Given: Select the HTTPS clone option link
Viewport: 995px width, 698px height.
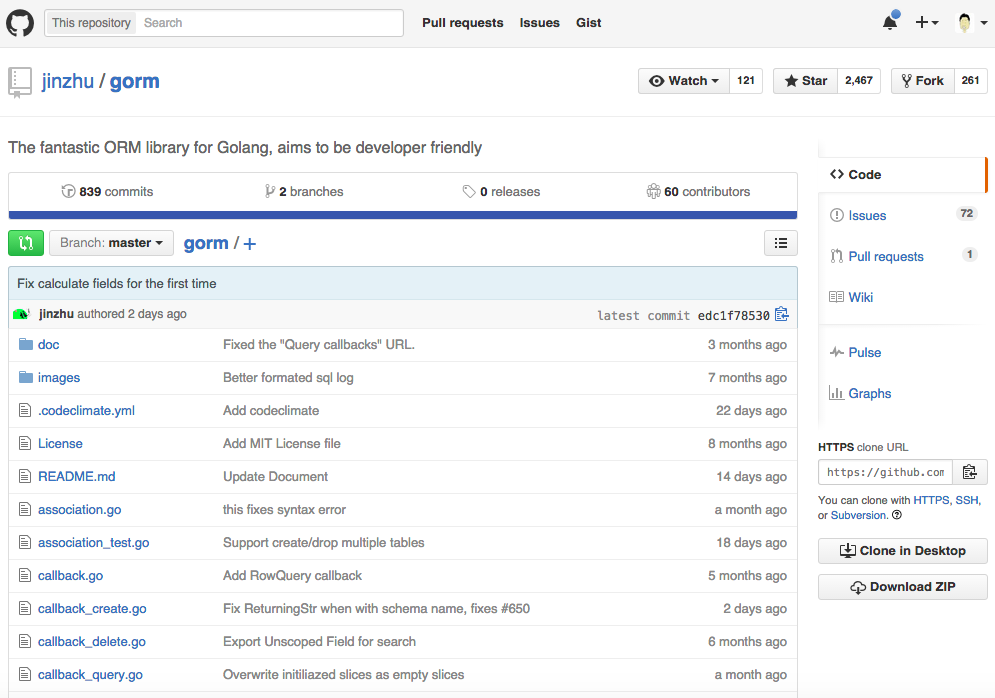Looking at the screenshot, I should click(x=931, y=500).
